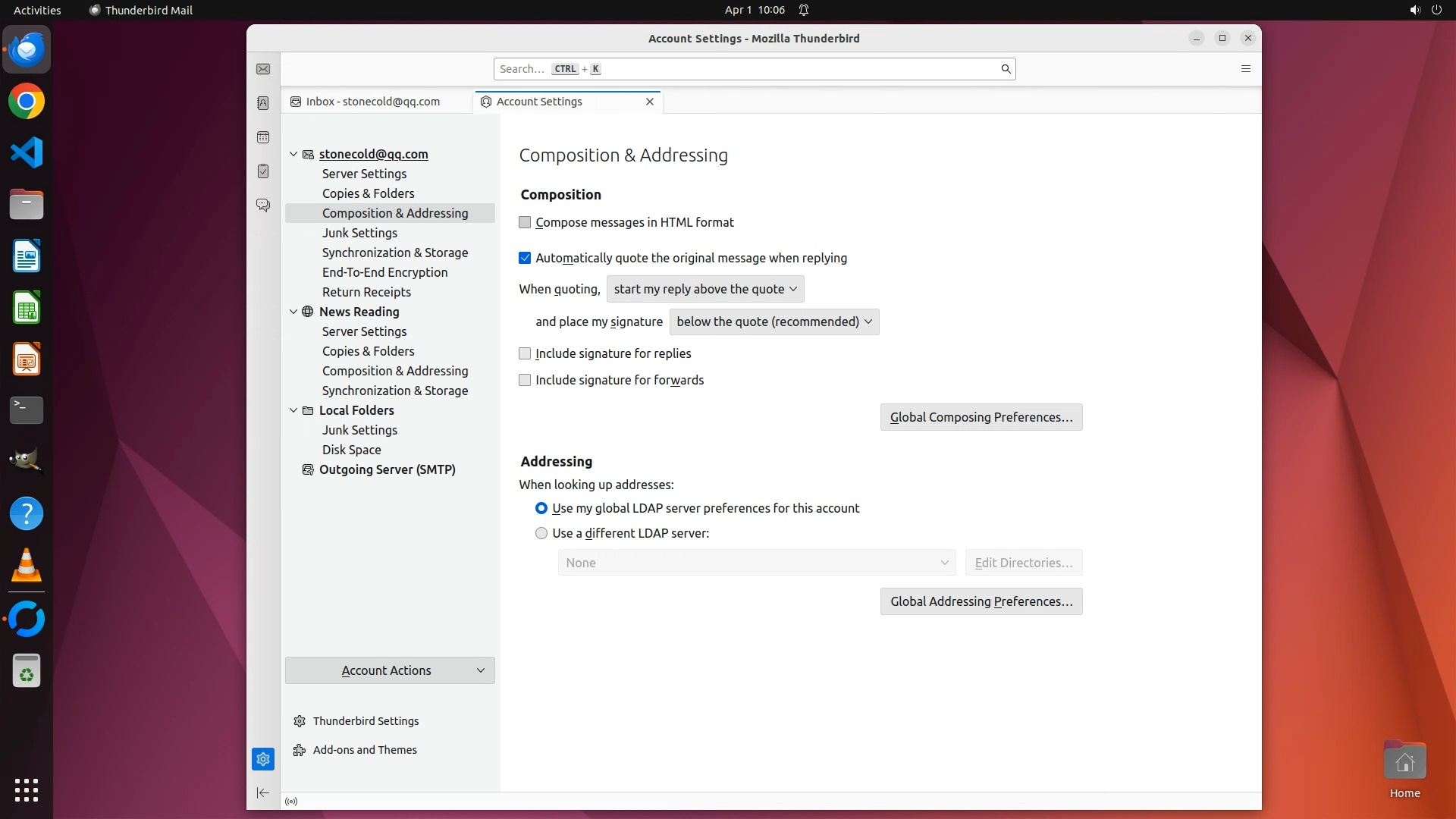This screenshot has height=819, width=1456.
Task: Select Junk Settings under stonecold@qq.com
Action: pos(359,233)
